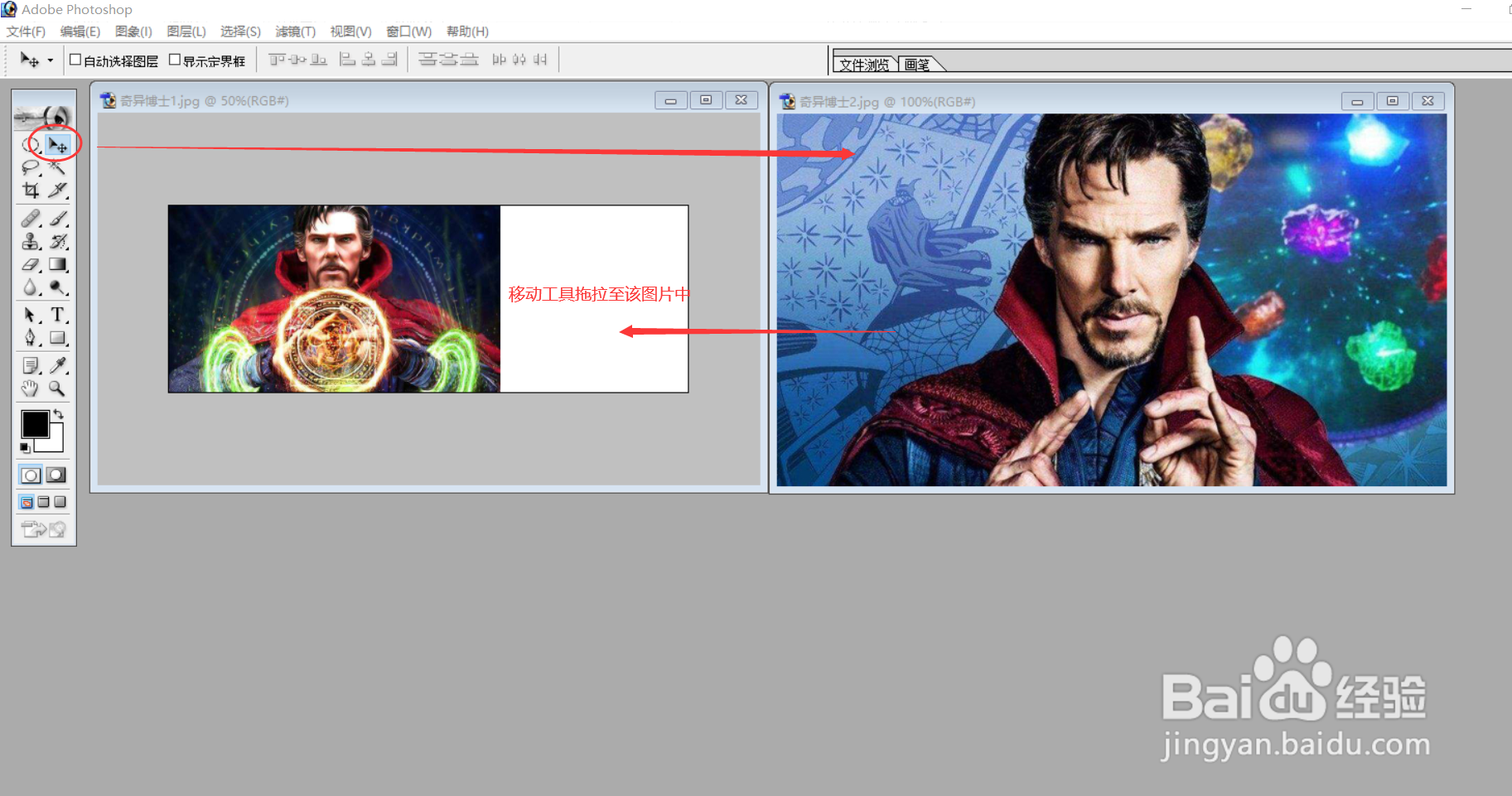This screenshot has width=1512, height=796.
Task: Open the 视图(V) menu
Action: point(351,31)
